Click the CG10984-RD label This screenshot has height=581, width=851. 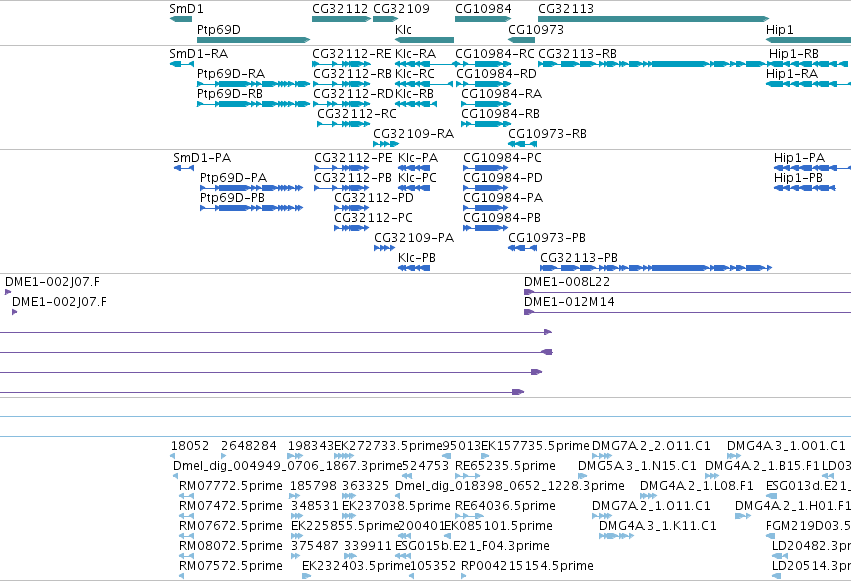click(496, 74)
